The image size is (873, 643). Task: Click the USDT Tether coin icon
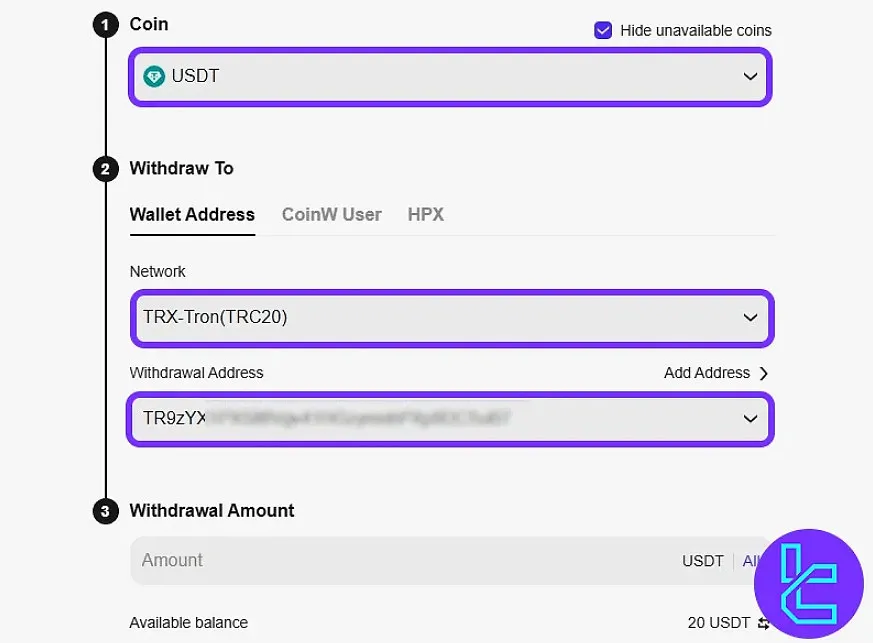154,76
